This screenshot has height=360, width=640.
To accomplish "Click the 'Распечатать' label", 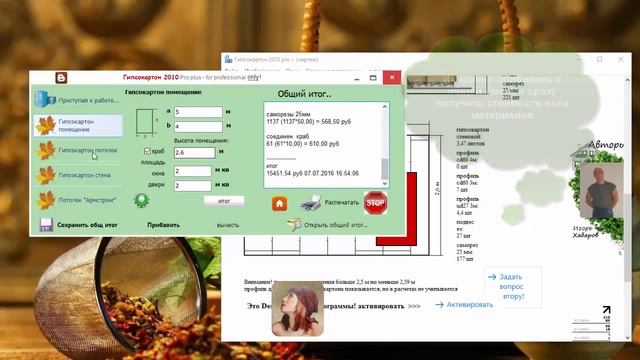I will pos(342,202).
